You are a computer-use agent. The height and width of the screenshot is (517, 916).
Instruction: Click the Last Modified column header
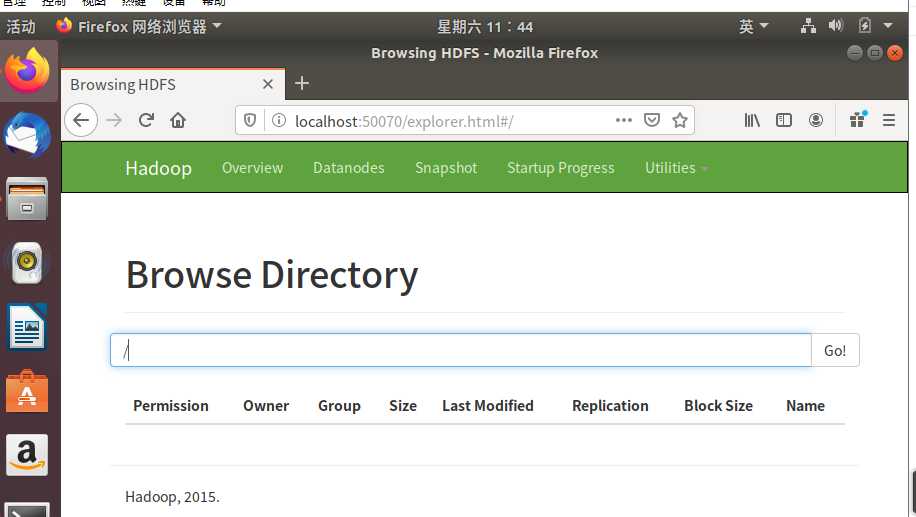(488, 406)
